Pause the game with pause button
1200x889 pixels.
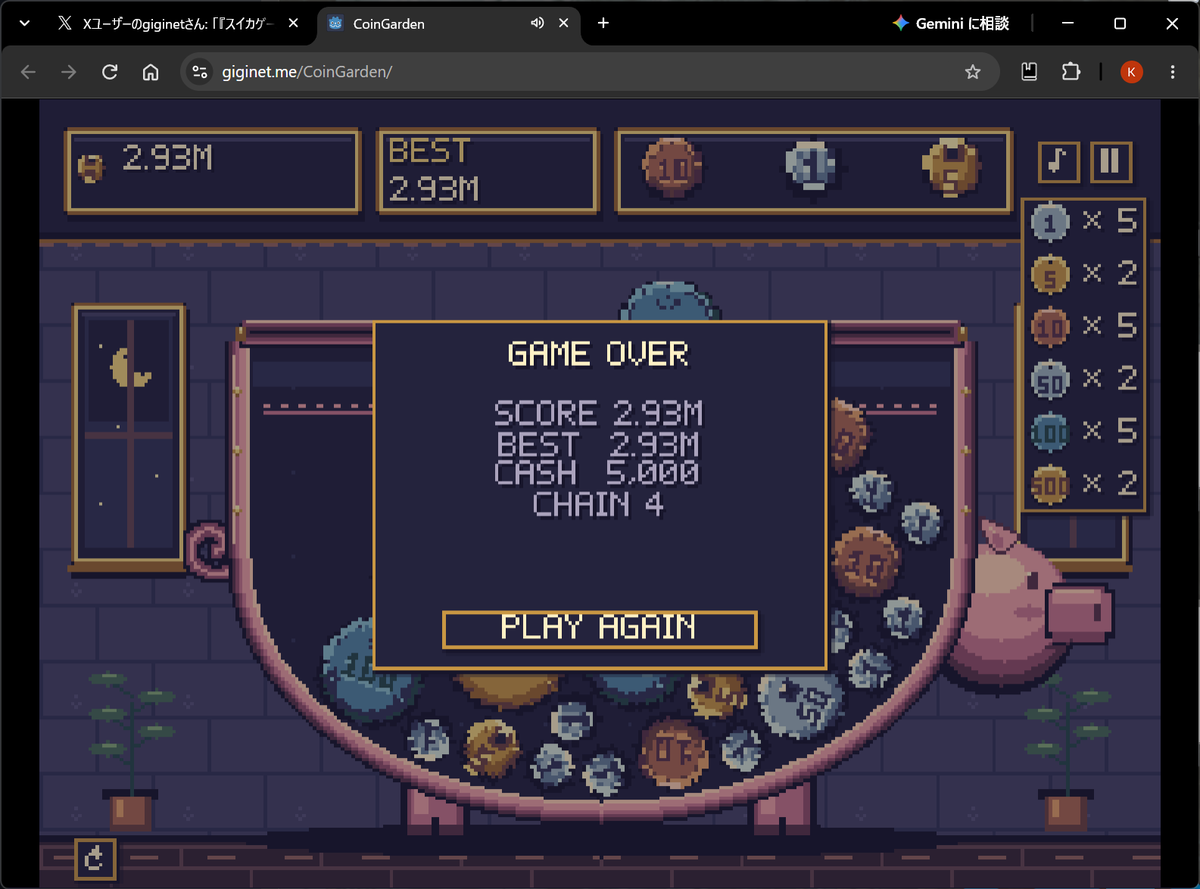tap(1111, 161)
